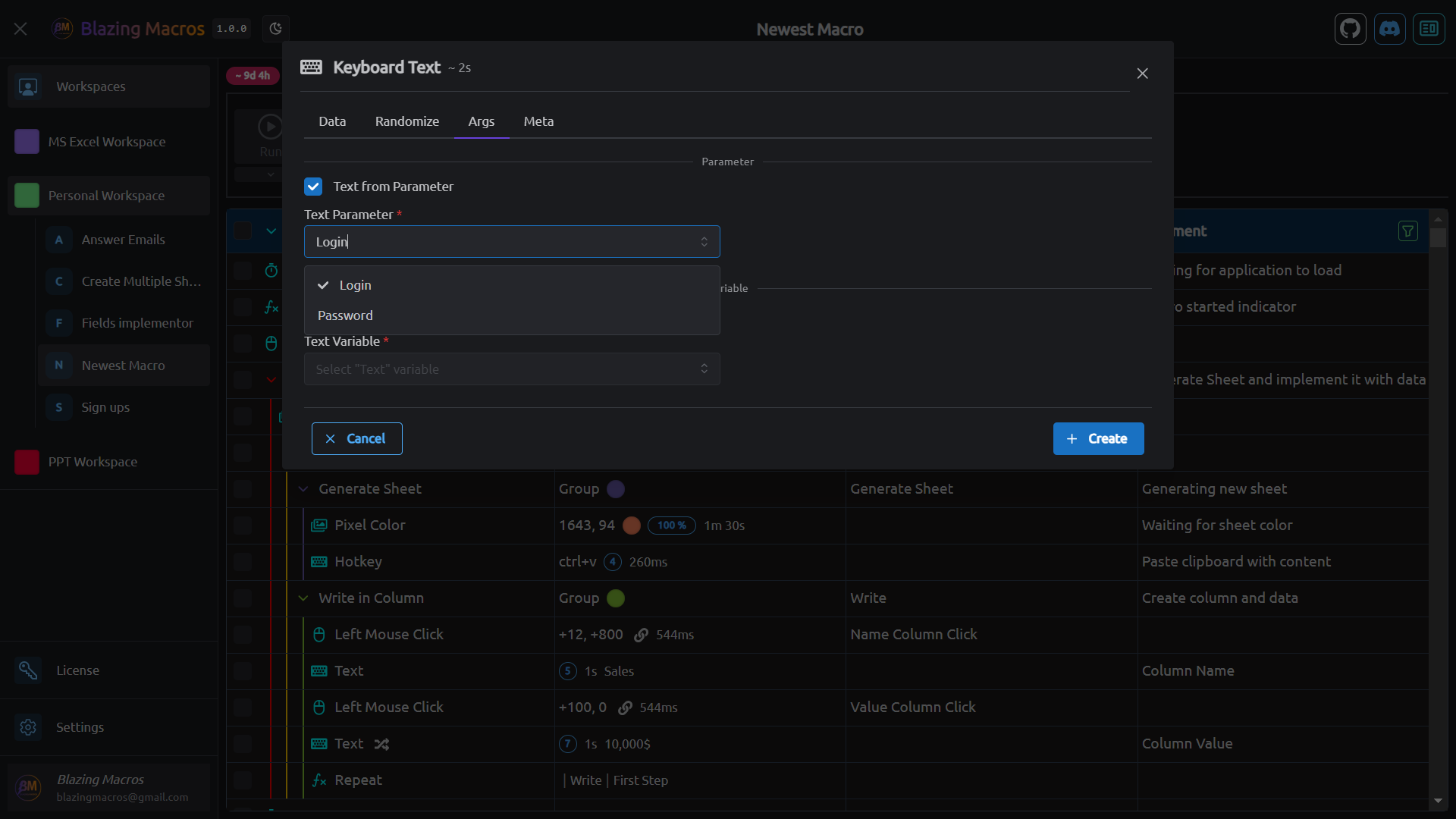Click the Pixel Color orange swatch

(631, 526)
